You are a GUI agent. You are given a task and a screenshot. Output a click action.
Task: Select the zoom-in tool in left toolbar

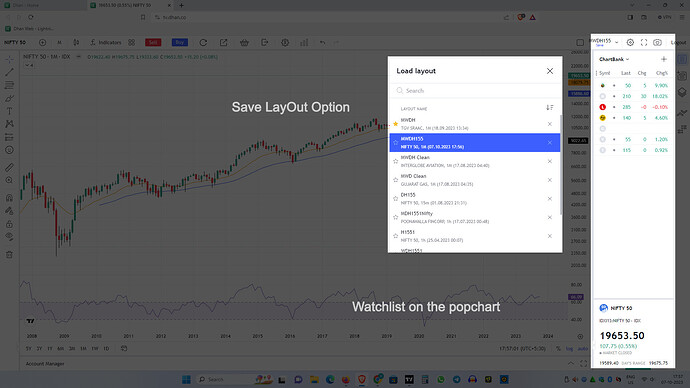pos(9,180)
